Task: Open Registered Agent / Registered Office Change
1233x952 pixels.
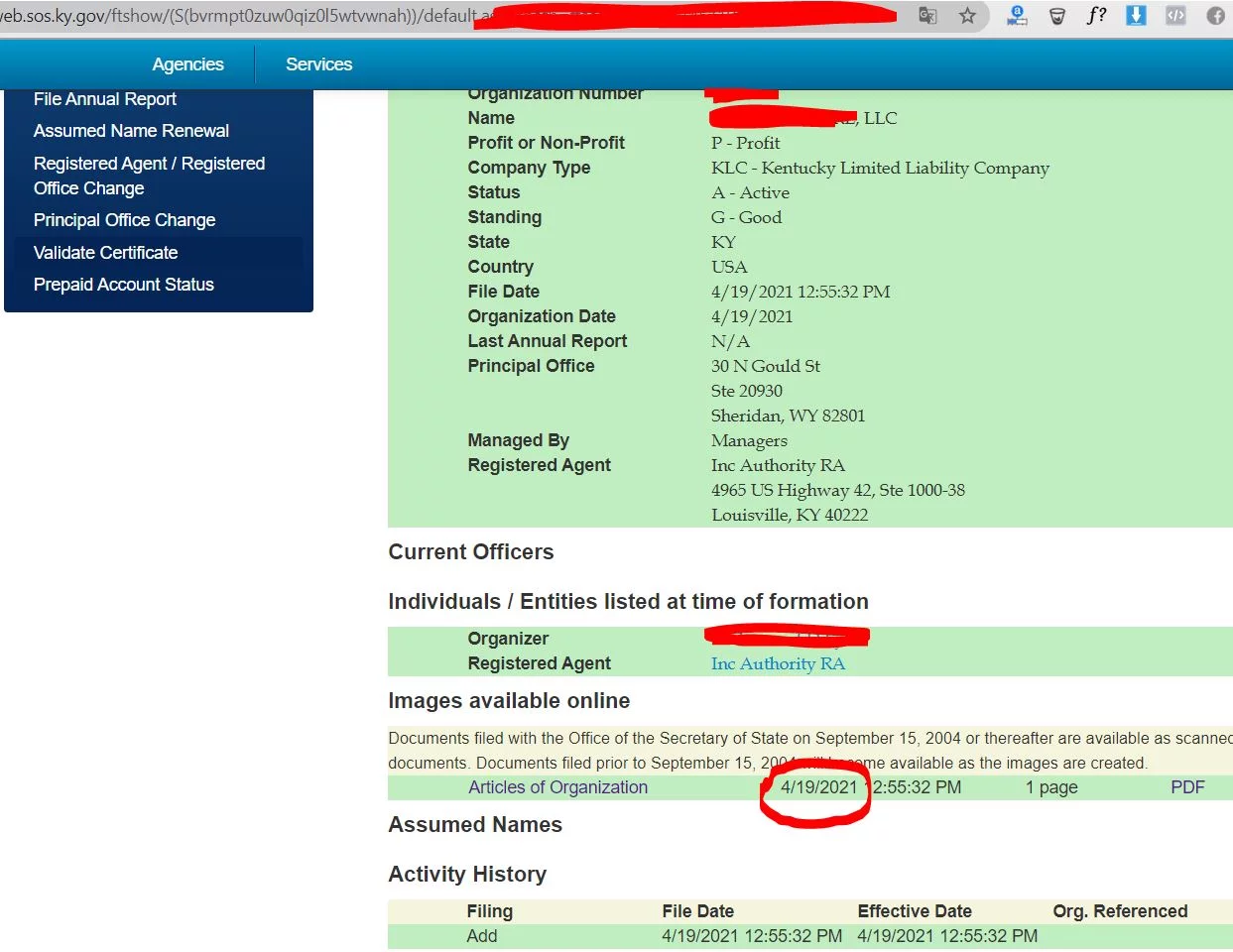Action: (x=149, y=176)
